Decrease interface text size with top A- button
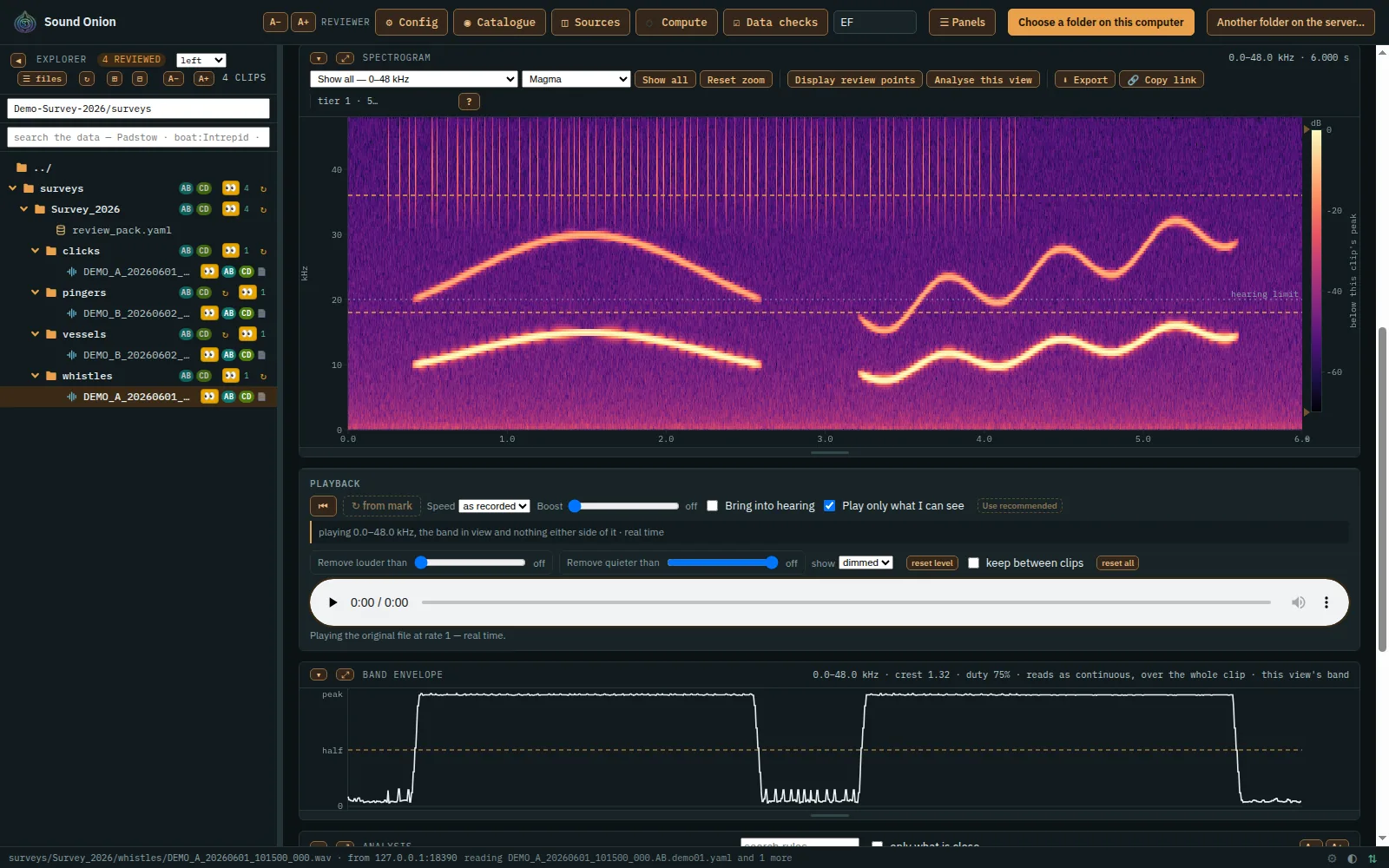The height and width of the screenshot is (868, 1389). [x=275, y=22]
